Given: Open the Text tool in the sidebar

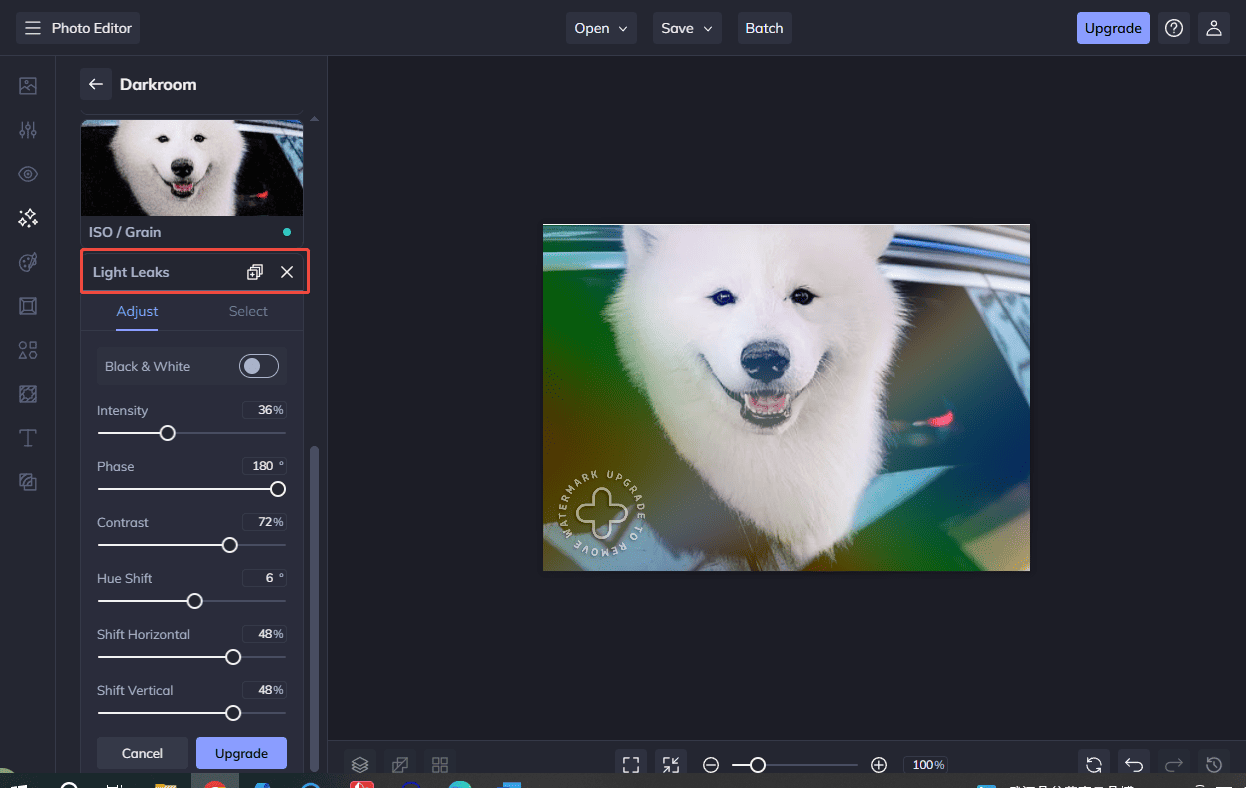Looking at the screenshot, I should [27, 437].
